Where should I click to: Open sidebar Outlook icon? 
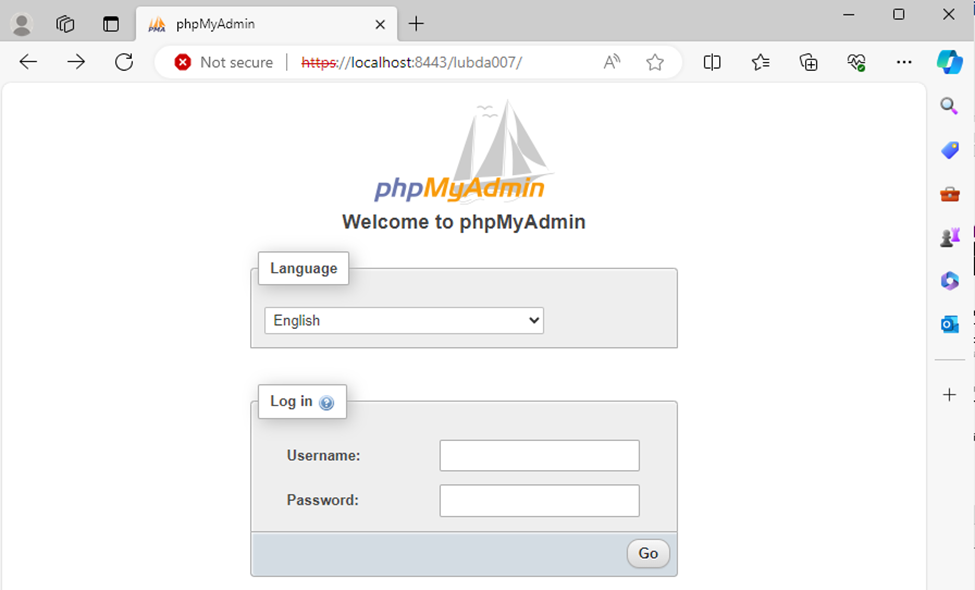click(950, 324)
